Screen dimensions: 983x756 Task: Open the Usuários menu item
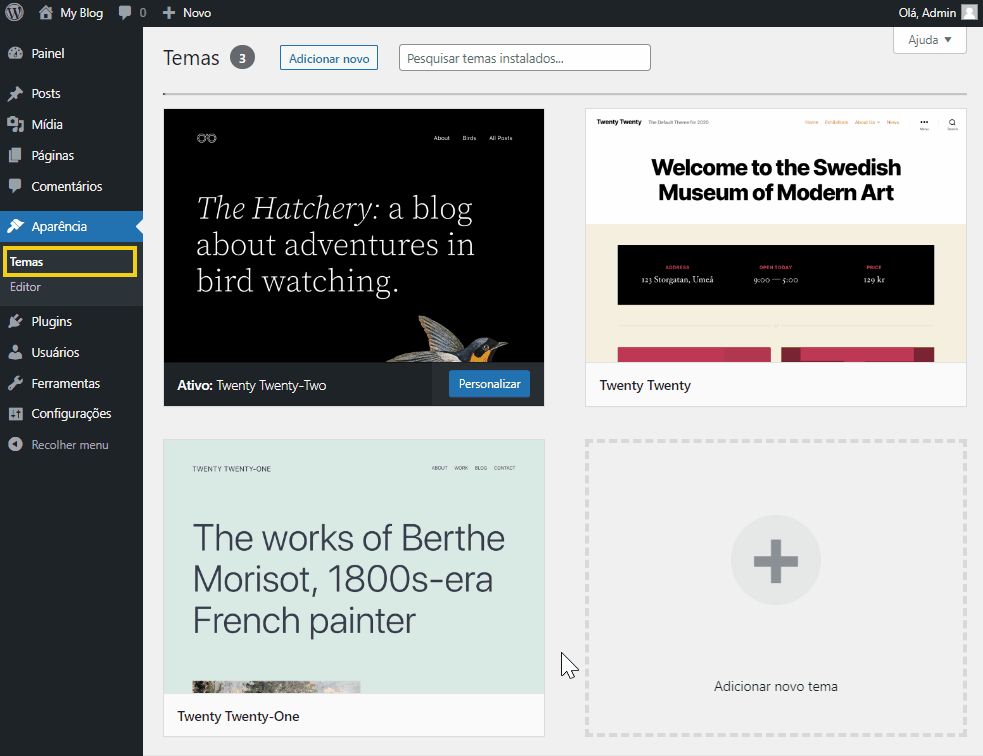(x=71, y=352)
